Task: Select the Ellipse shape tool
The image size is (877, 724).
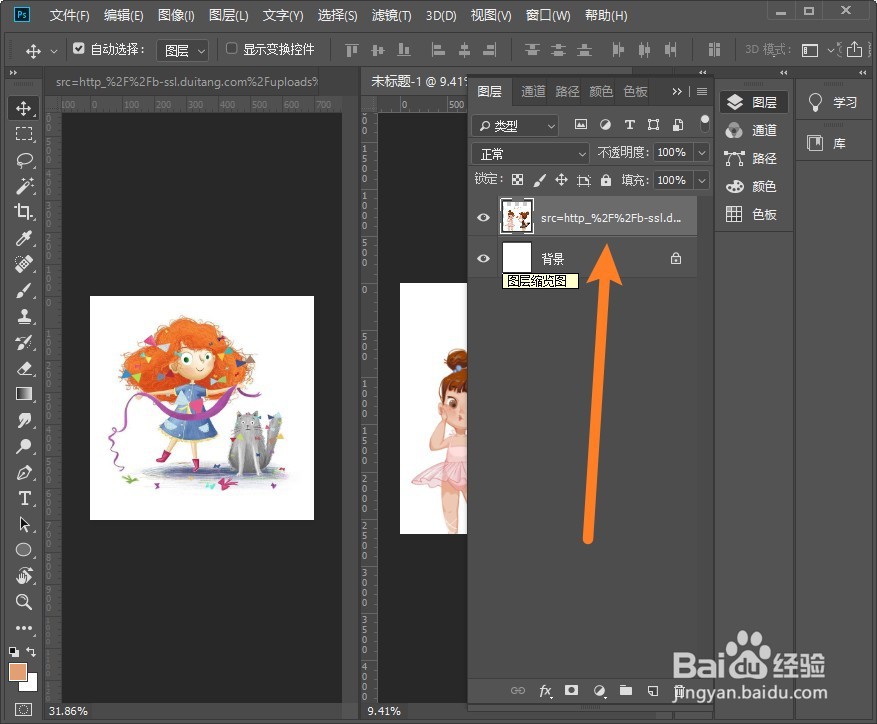Action: pyautogui.click(x=23, y=550)
